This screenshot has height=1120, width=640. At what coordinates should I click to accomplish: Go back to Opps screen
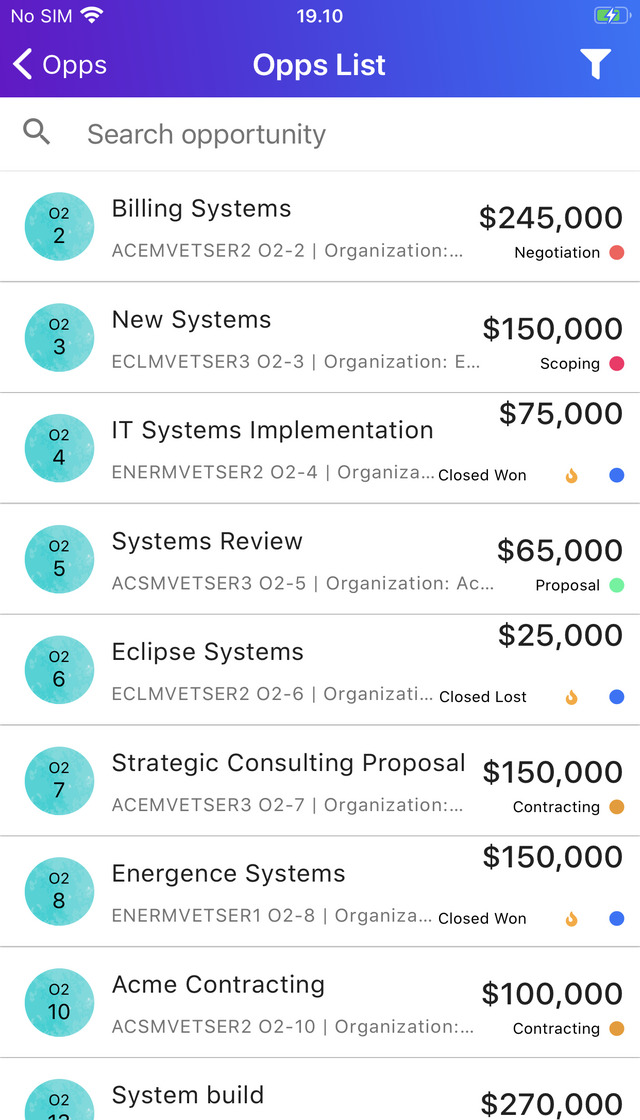tap(60, 65)
